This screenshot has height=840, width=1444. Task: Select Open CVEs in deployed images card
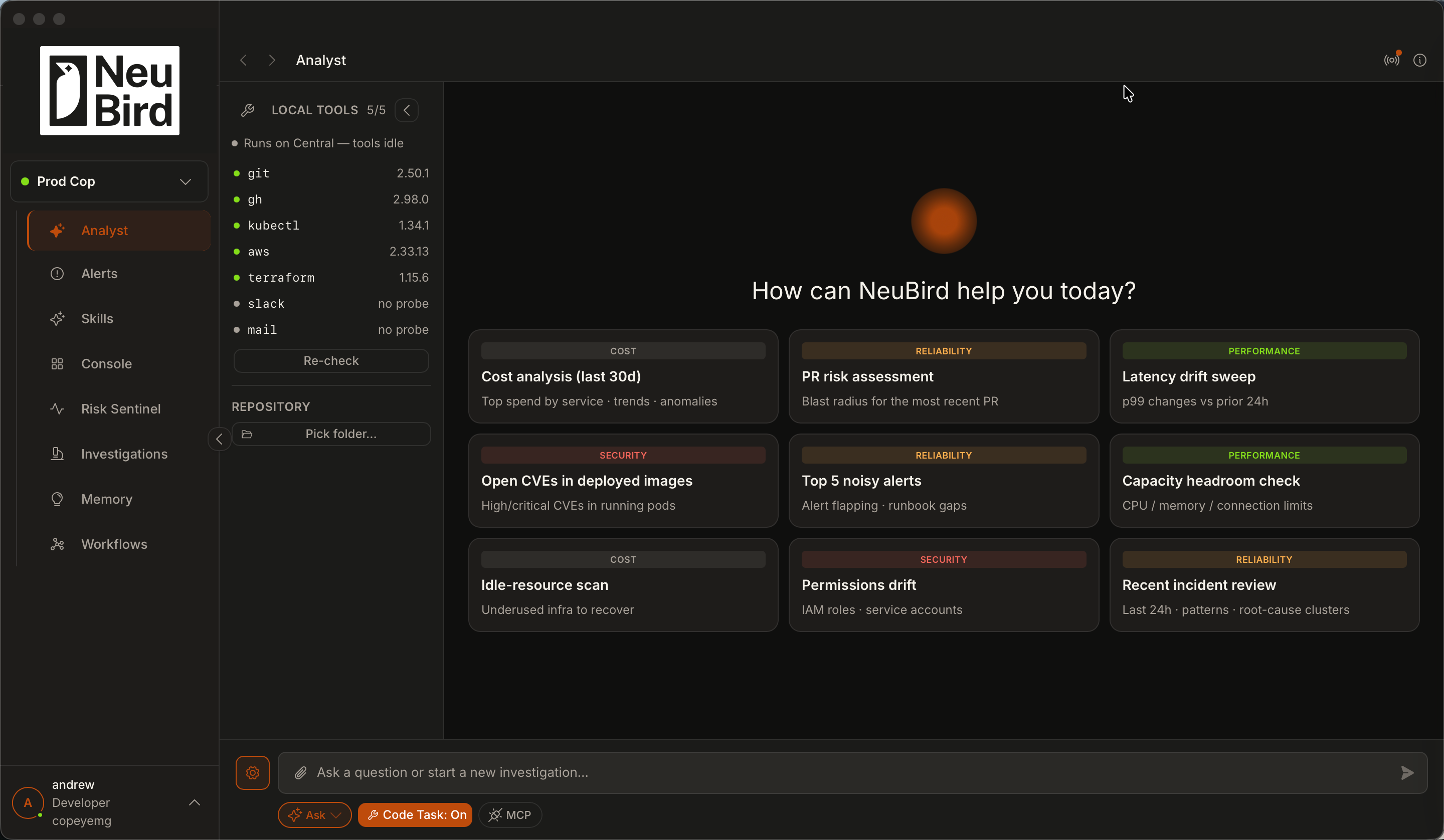623,481
